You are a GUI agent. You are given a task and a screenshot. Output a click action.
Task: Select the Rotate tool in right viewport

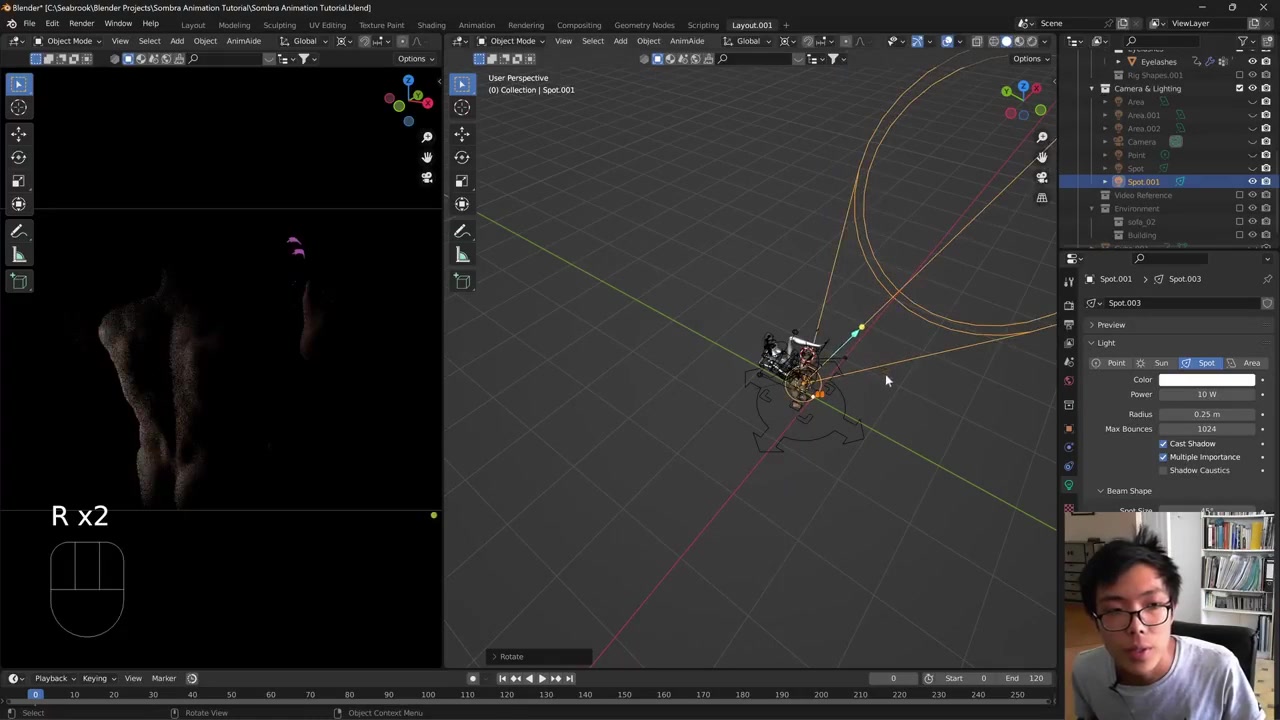point(462,157)
